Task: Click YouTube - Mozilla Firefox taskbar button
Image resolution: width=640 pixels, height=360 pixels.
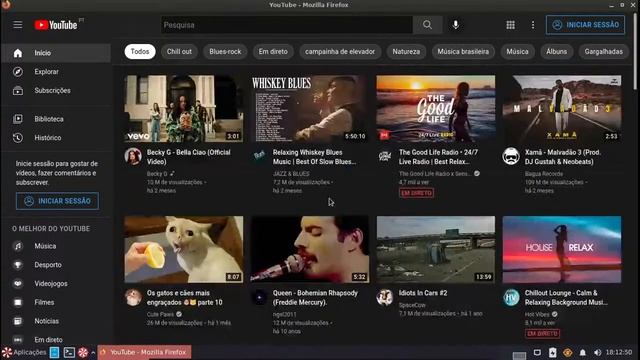Action: tap(144, 352)
